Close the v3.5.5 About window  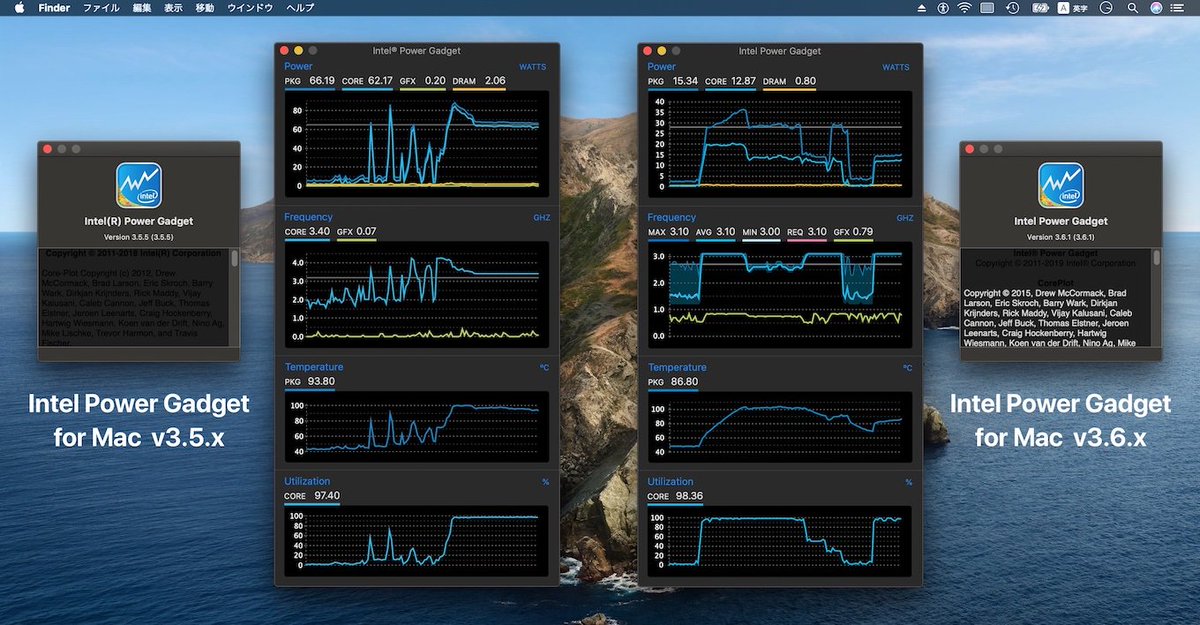coord(46,149)
